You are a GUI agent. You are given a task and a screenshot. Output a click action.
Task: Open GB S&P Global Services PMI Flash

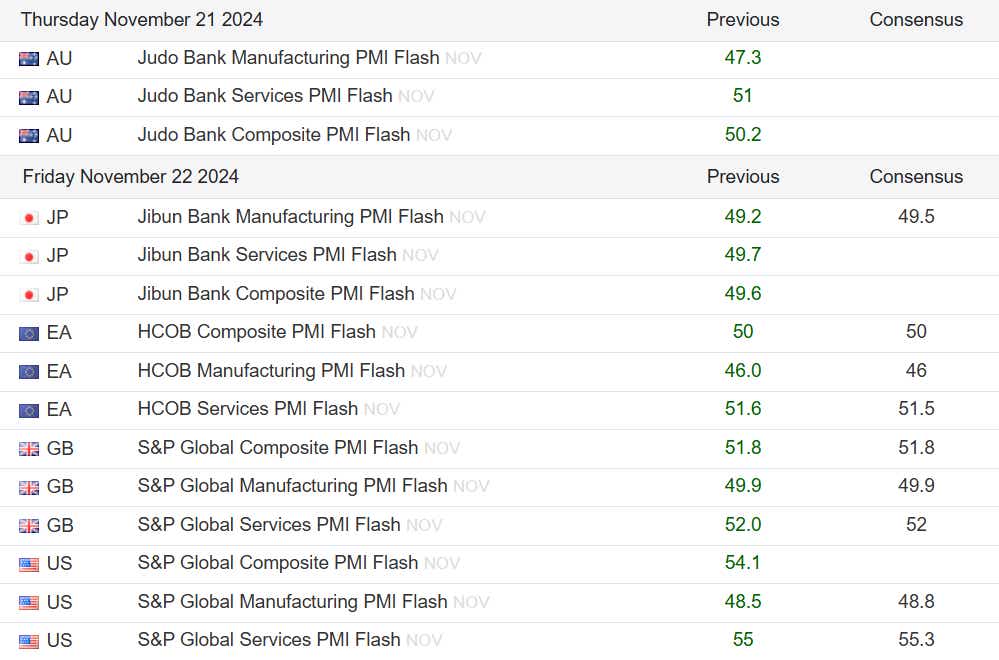(x=269, y=525)
